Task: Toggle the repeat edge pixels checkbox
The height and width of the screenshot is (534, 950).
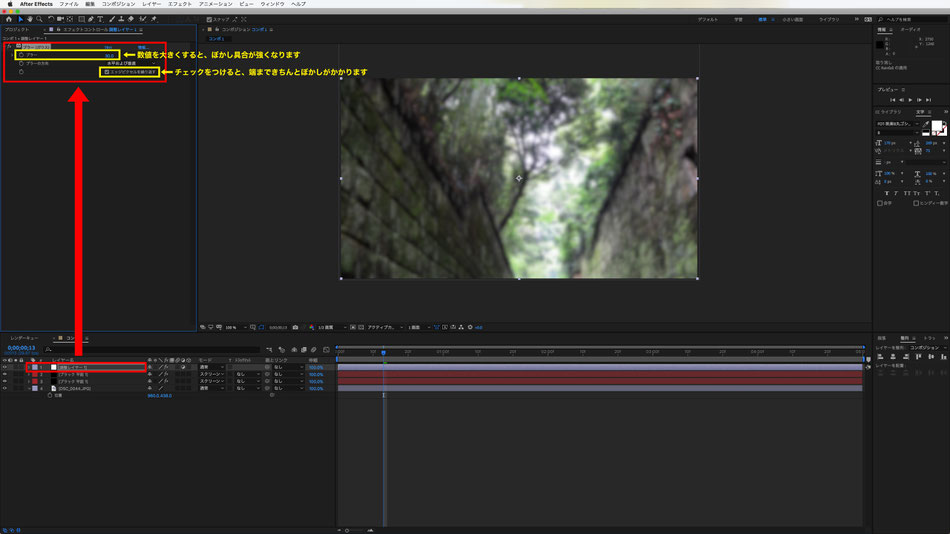Action: [x=107, y=72]
